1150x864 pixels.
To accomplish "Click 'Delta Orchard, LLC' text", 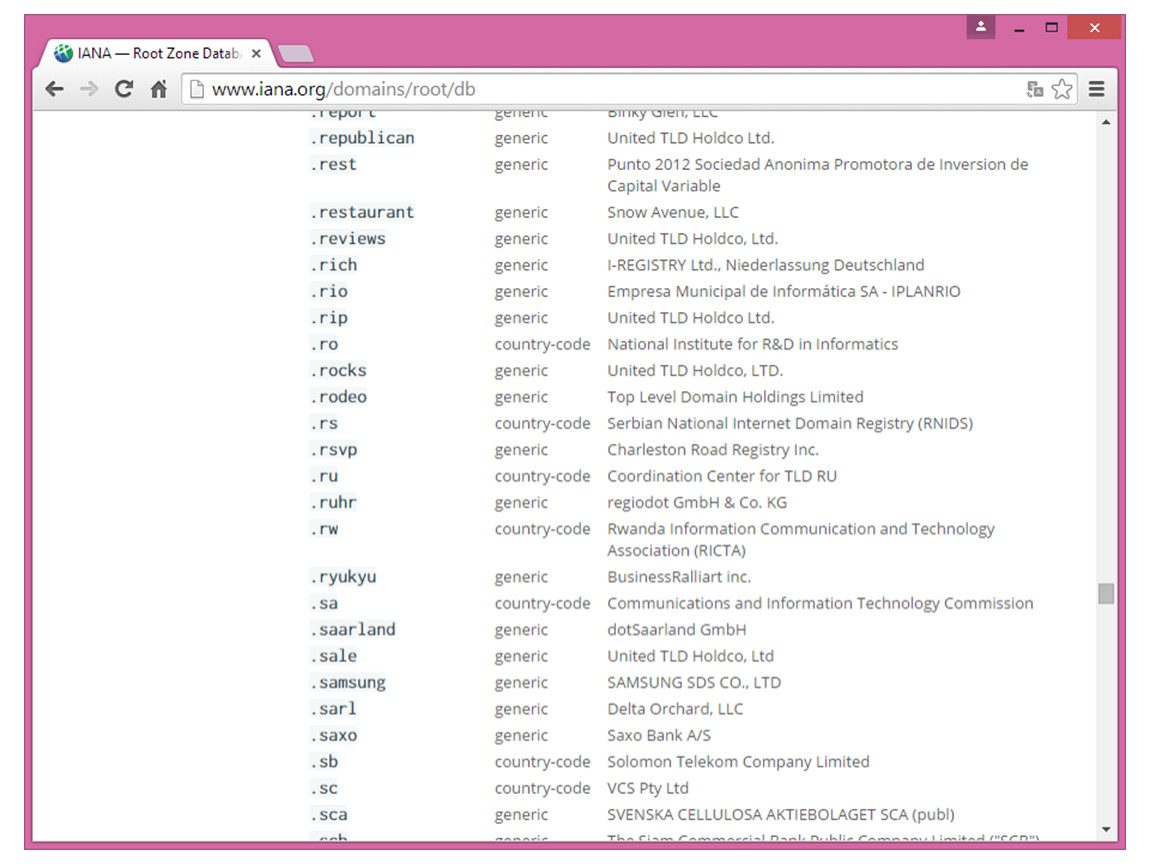I will coord(675,709).
